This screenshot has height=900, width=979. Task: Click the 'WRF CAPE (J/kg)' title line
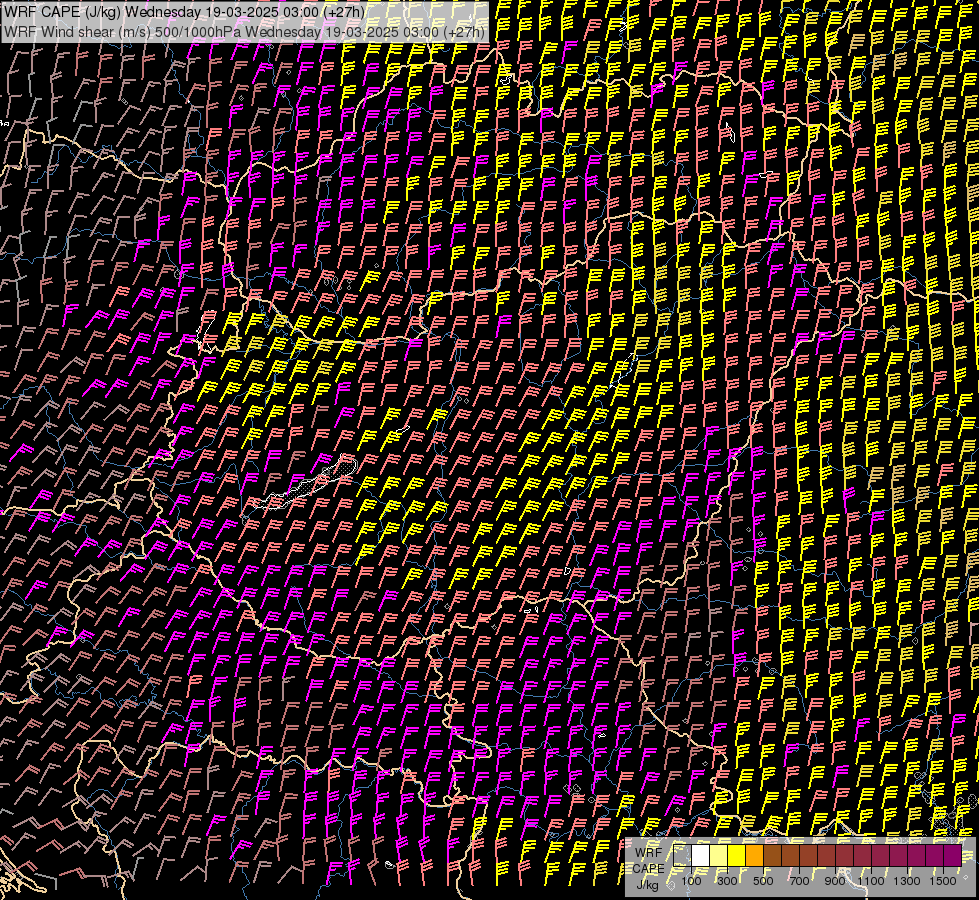pos(184,12)
